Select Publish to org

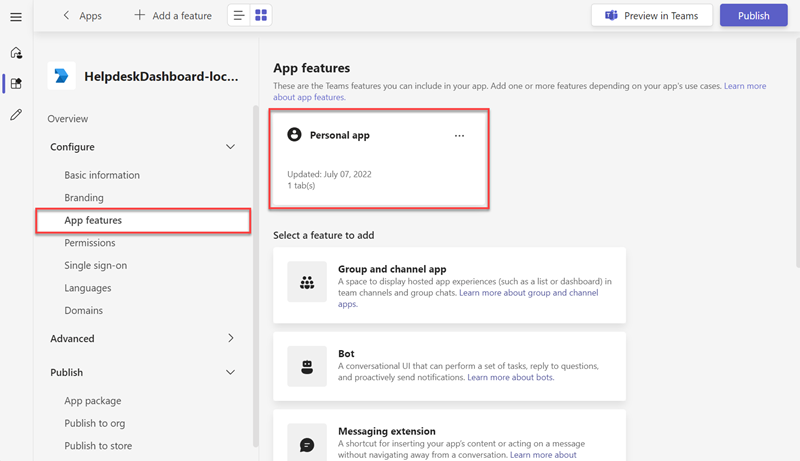[94, 423]
